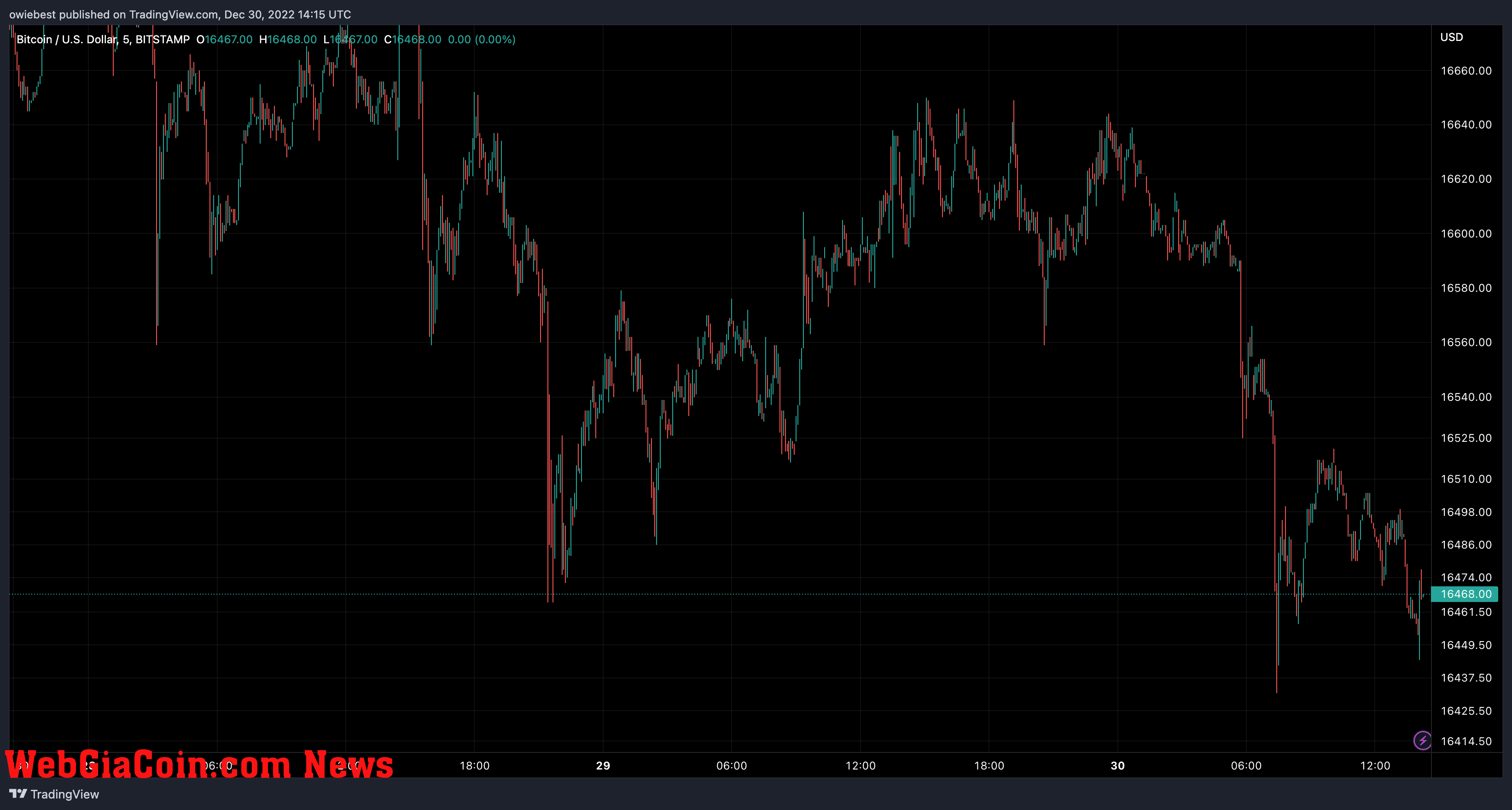Click the 16437.50 price axis label

click(1465, 678)
